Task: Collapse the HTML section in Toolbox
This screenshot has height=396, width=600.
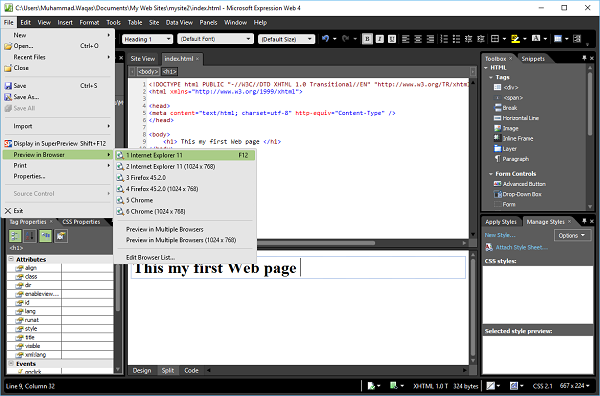Action: pos(486,68)
